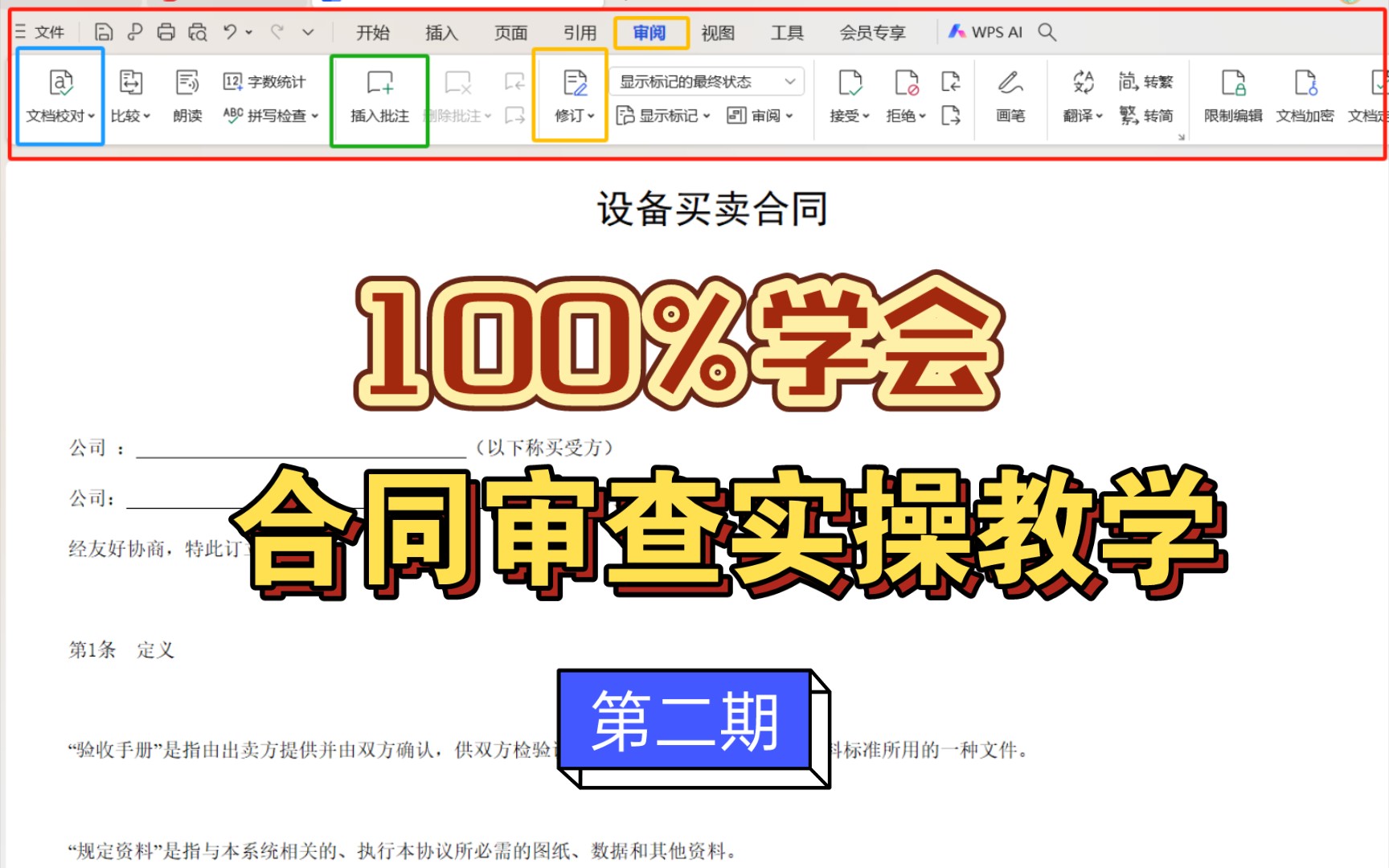Click the text 经友好协商
The height and width of the screenshot is (868, 1389).
pyautogui.click(x=117, y=549)
